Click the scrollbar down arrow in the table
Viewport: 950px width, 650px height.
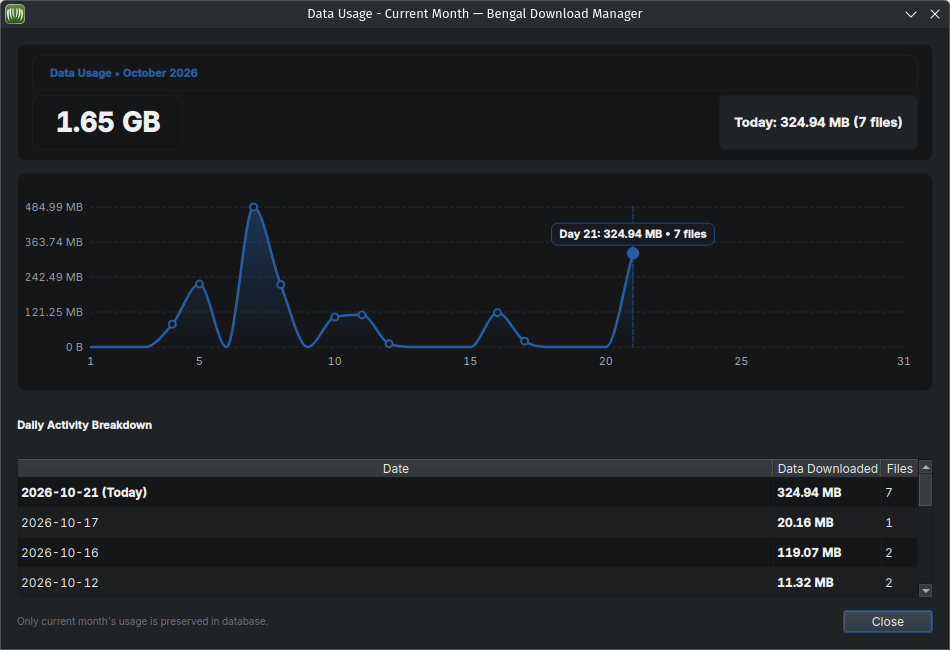[x=925, y=590]
